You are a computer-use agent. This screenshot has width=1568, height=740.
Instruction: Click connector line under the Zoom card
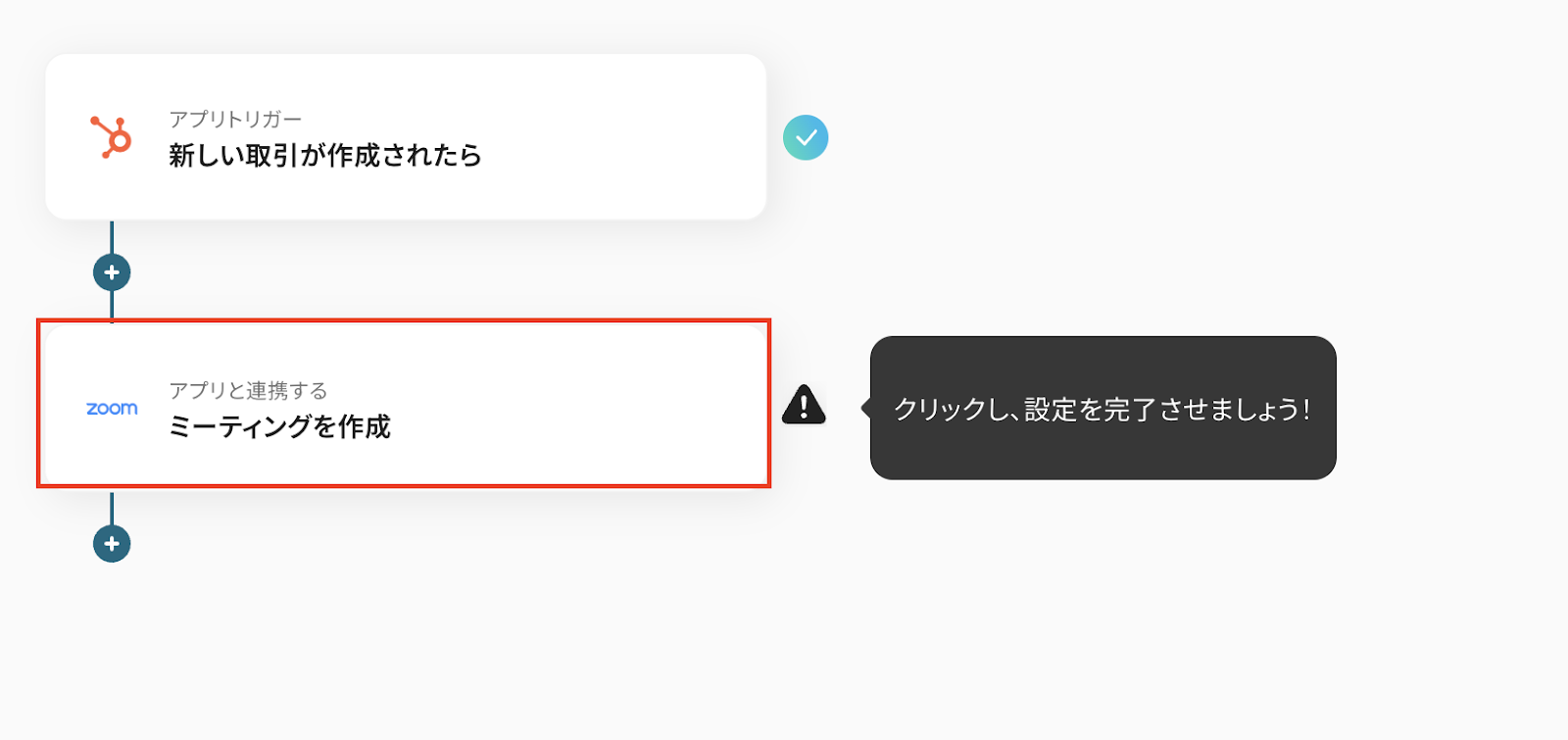(x=112, y=508)
